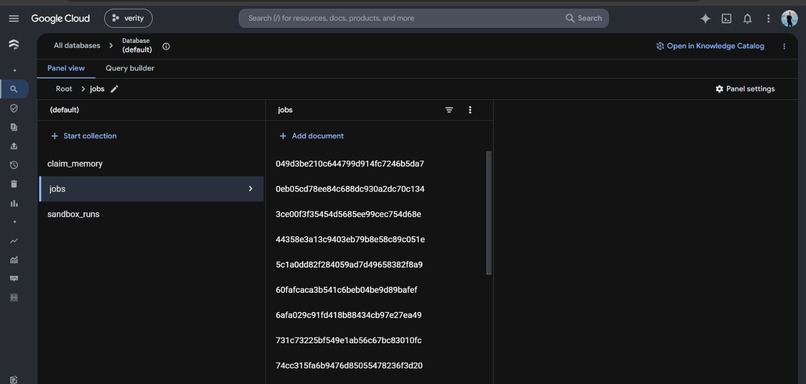Click Add document
Image resolution: width=806 pixels, height=384 pixels.
tap(312, 136)
